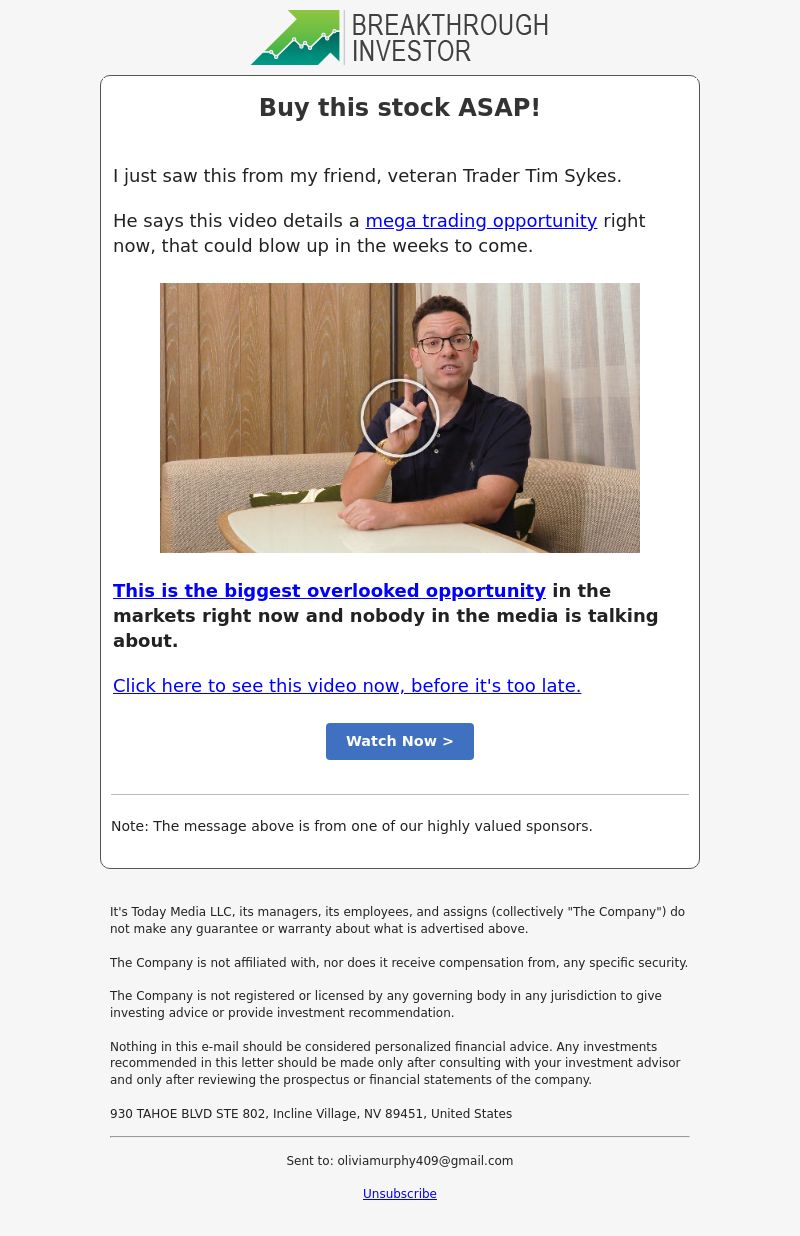This screenshot has width=800, height=1236.
Task: Click the blue Watch Now button
Action: coord(400,741)
